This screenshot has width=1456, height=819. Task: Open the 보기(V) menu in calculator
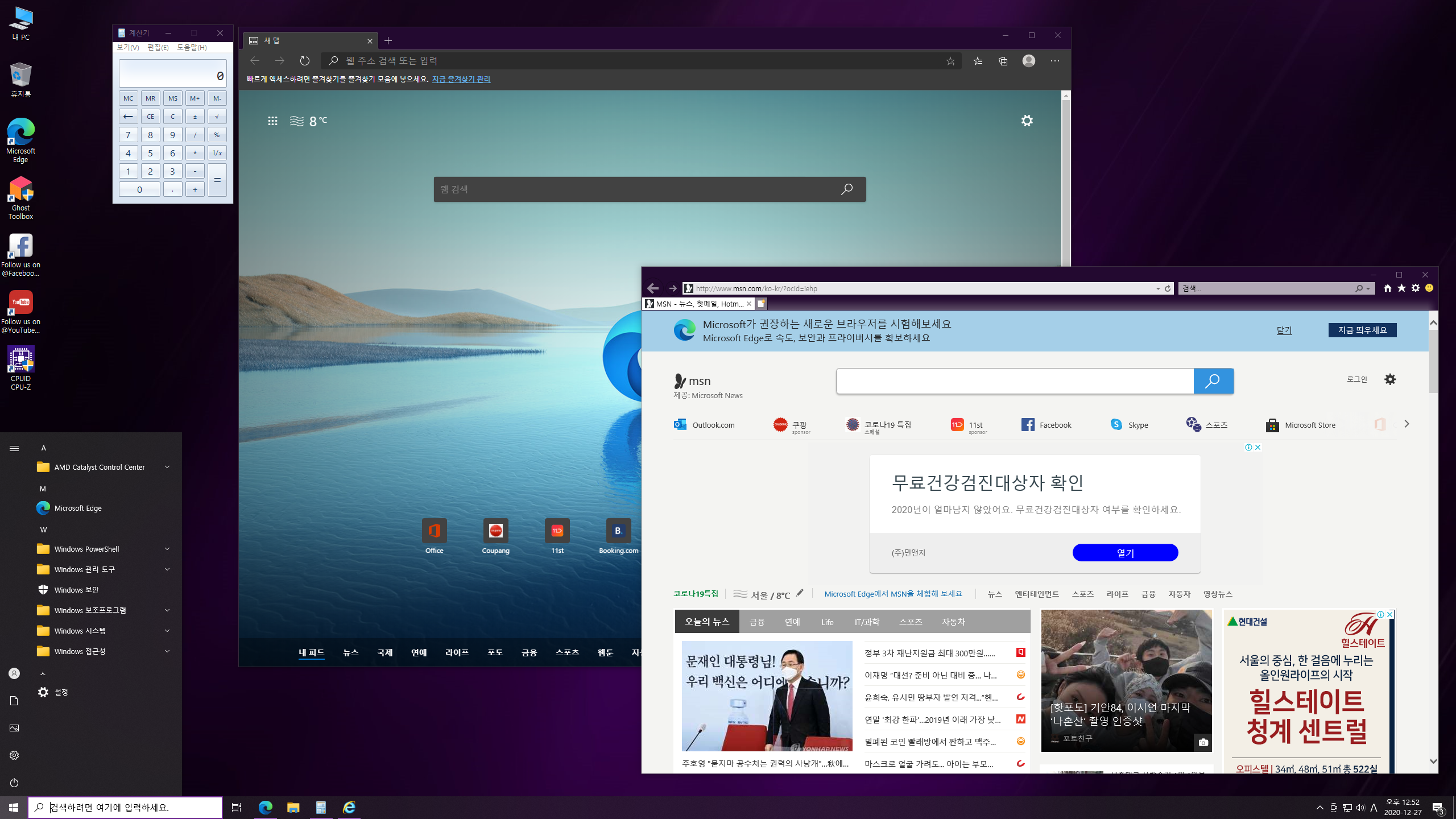pos(127,47)
